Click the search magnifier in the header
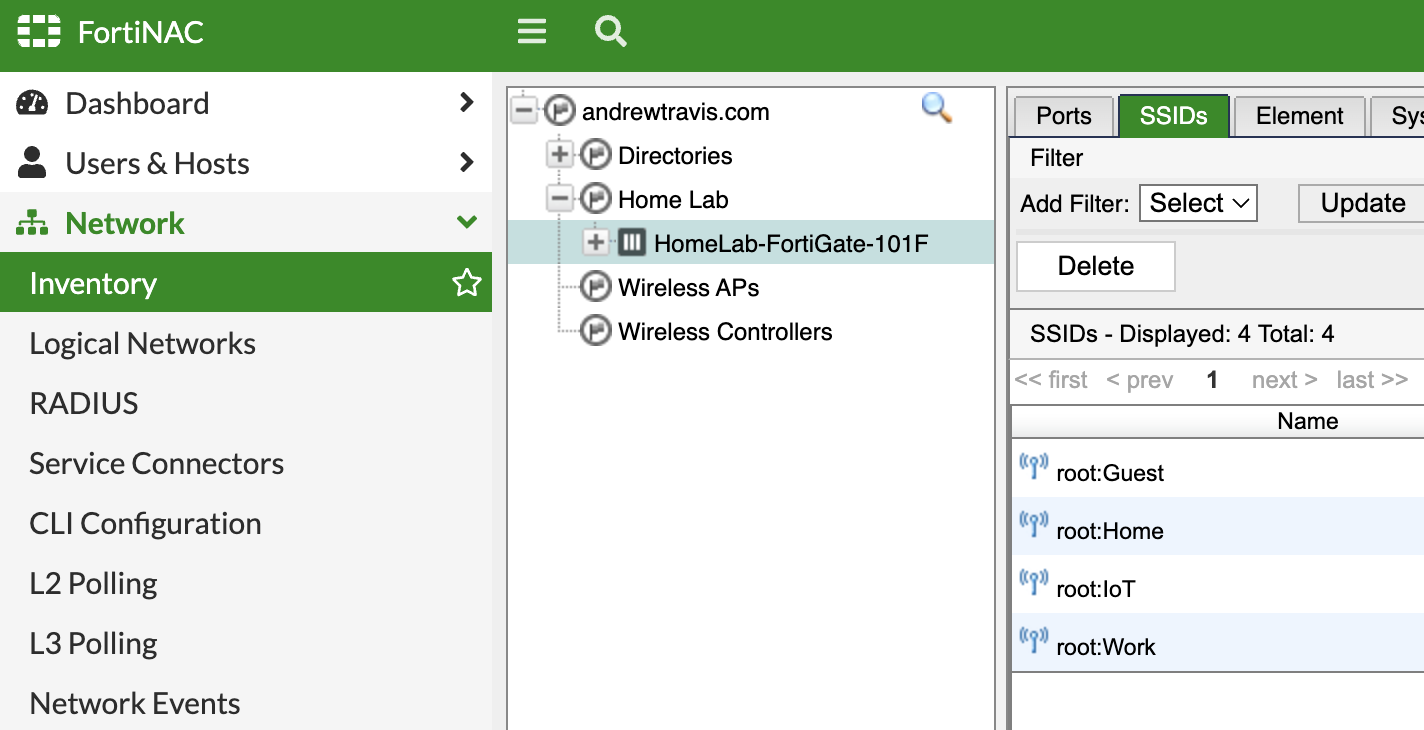This screenshot has width=1424, height=730. (x=610, y=31)
